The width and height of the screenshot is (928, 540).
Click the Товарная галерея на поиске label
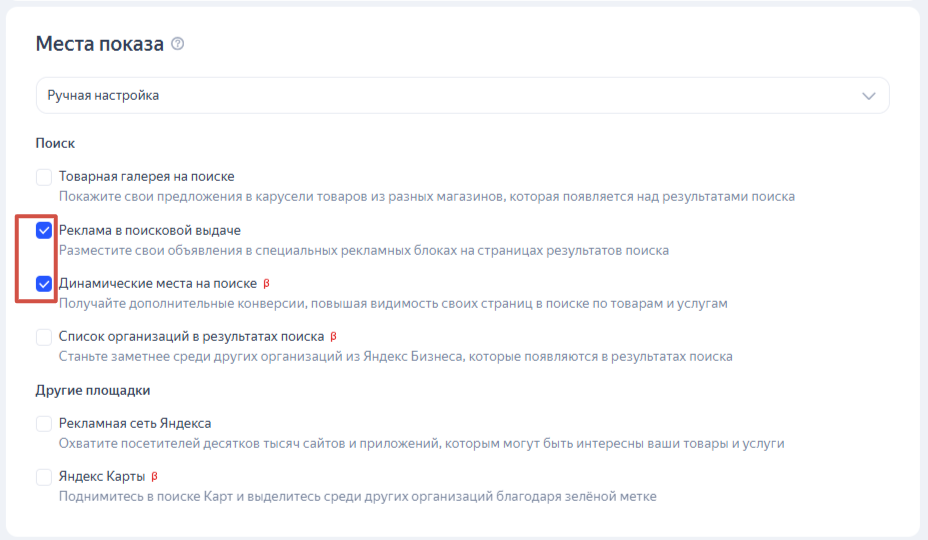[x=146, y=176]
